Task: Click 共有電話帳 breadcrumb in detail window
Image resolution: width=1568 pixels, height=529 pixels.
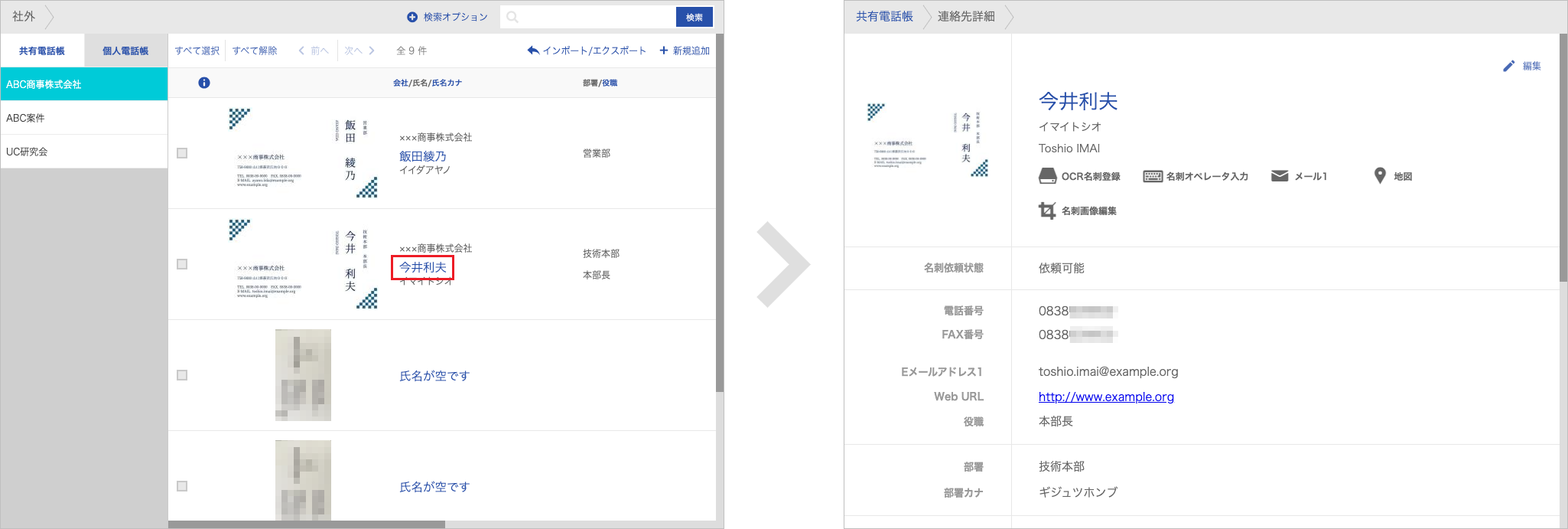Action: coord(884,16)
